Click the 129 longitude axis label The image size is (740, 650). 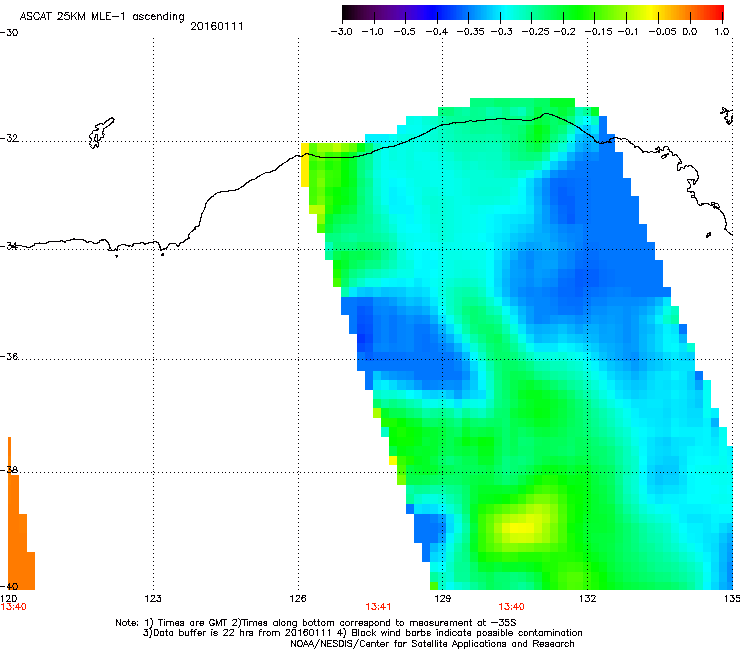click(x=443, y=599)
